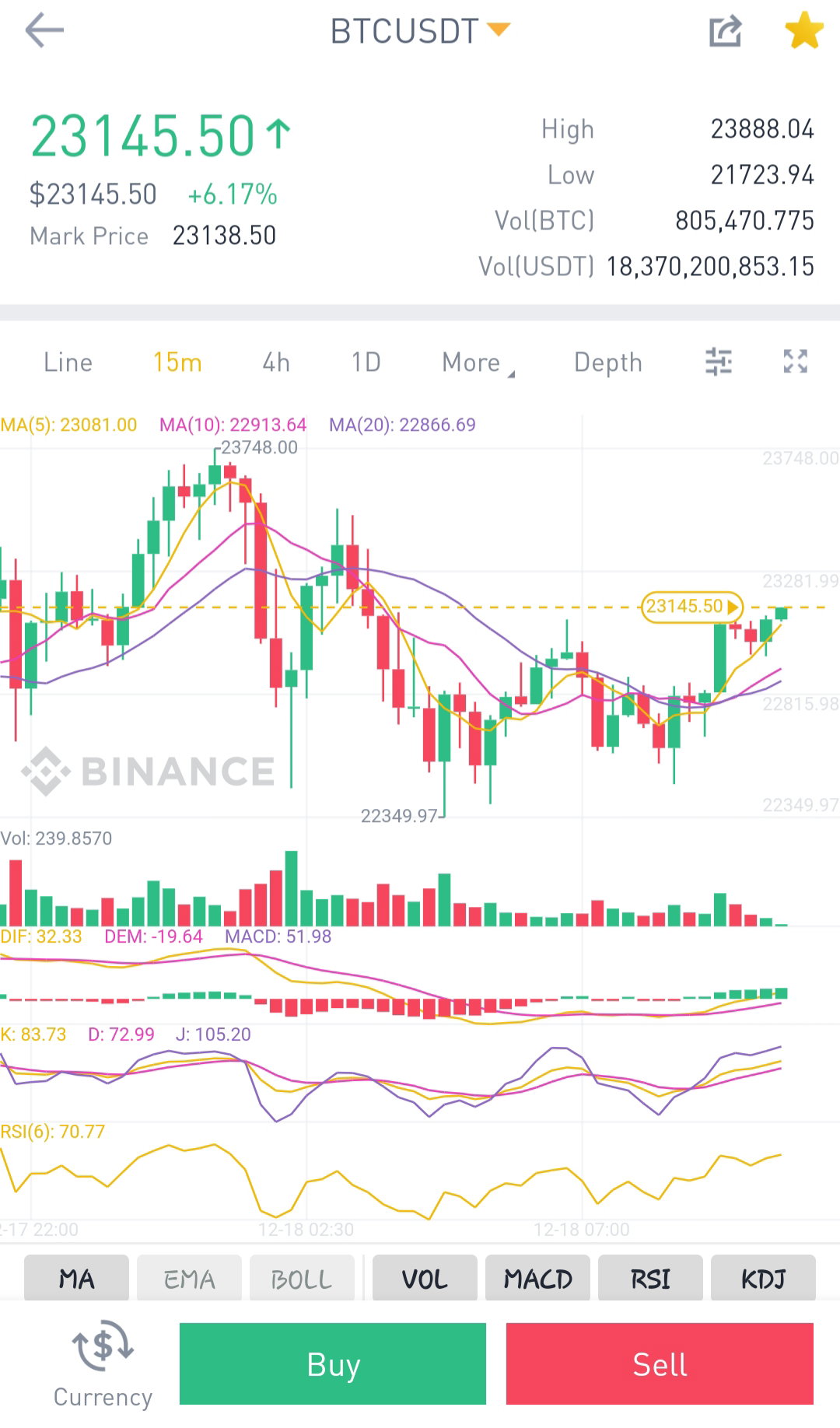The height and width of the screenshot is (1428, 840).
Task: Toggle the MA indicator
Action: [x=76, y=1279]
